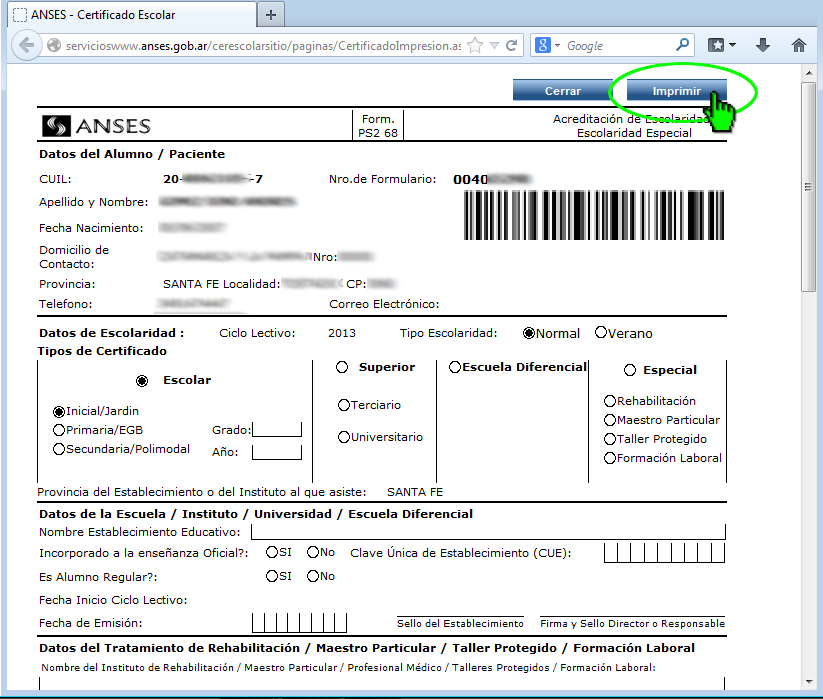
Task: Open the bookmarks menu dropdown
Action: pyautogui.click(x=722, y=44)
